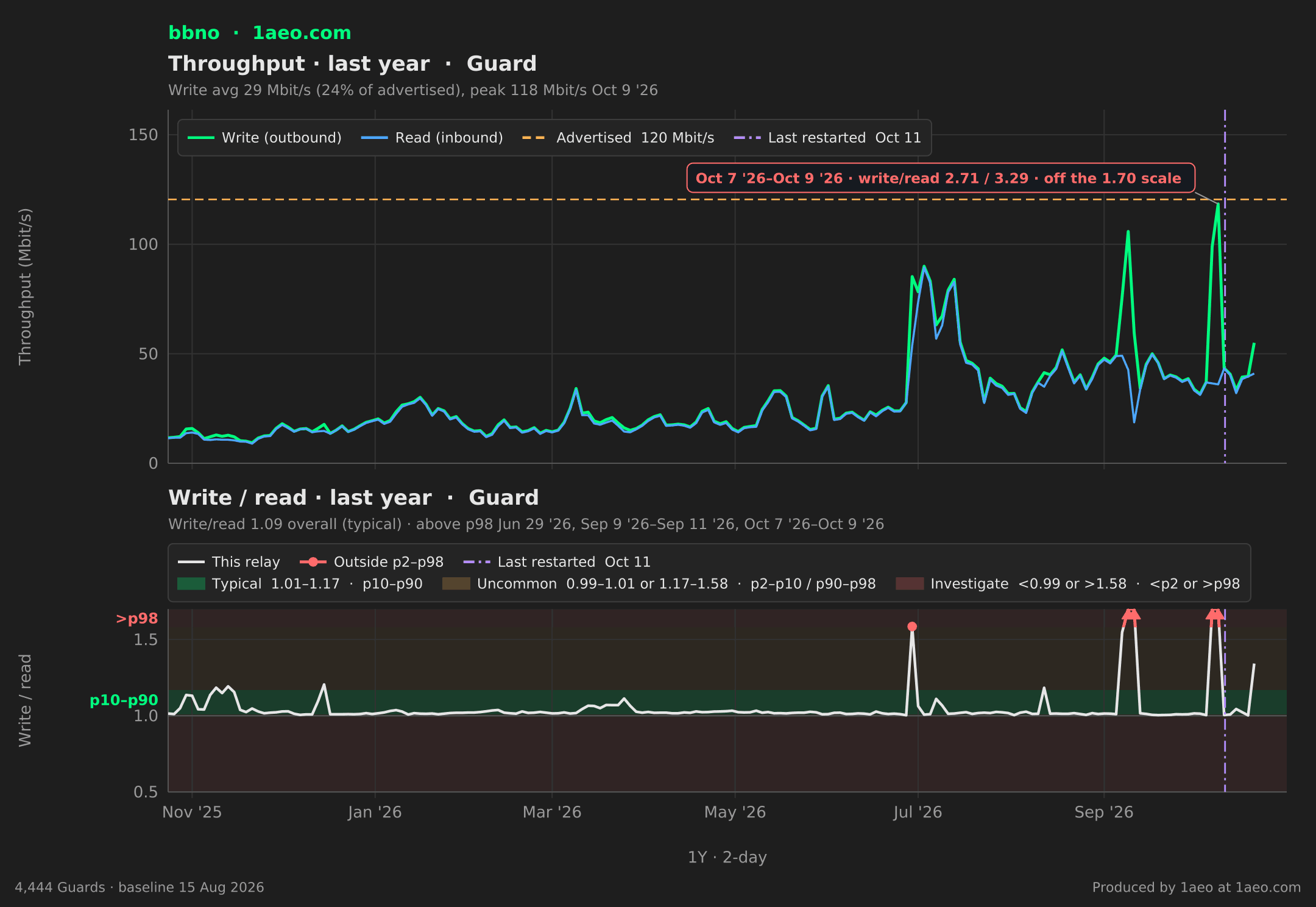Click the red arrow marker after Sep '26
The image size is (1316, 907).
click(1131, 616)
